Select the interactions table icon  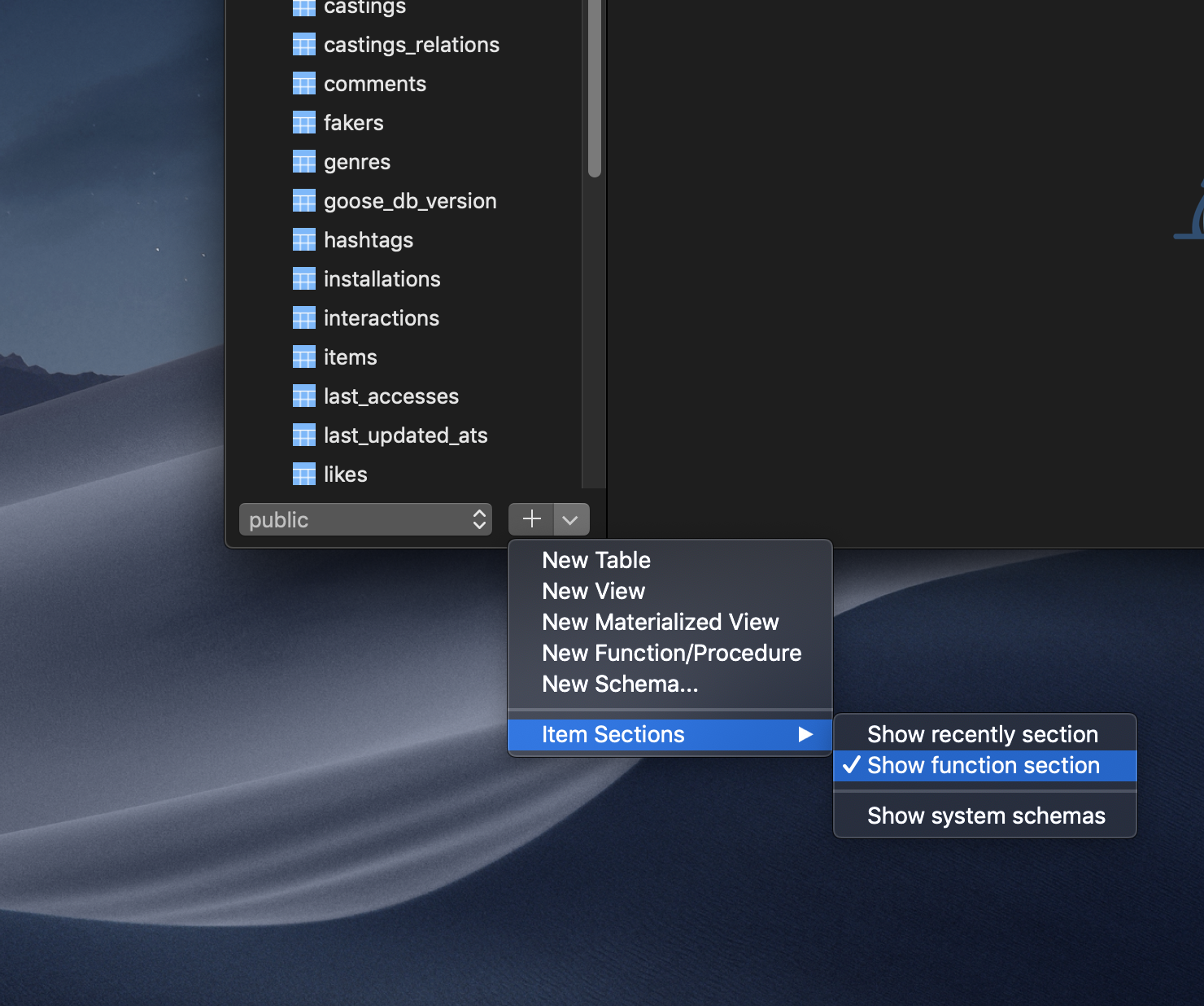(x=303, y=317)
